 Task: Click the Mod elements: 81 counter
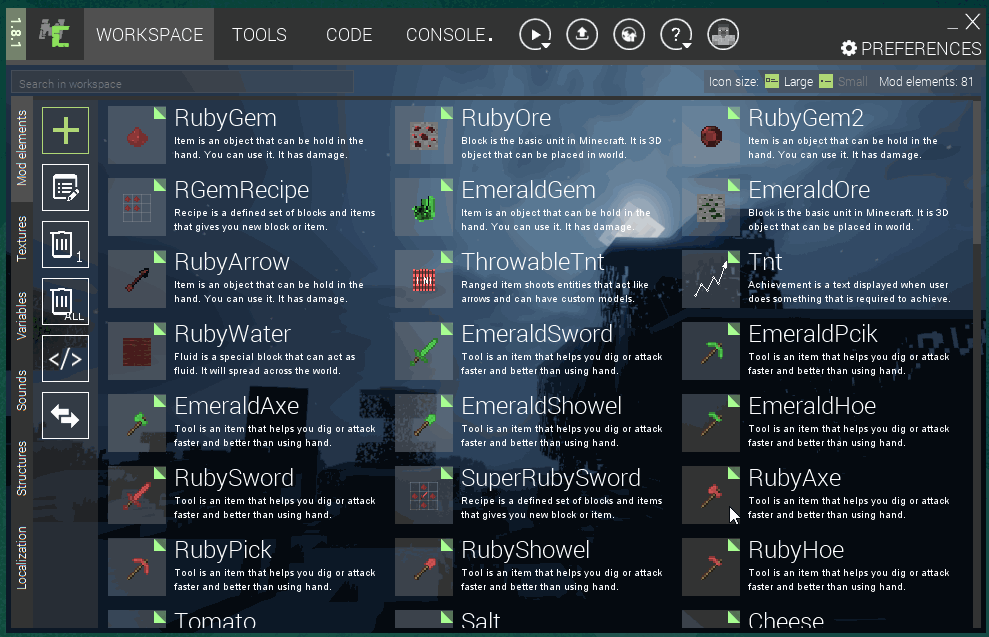[x=926, y=81]
